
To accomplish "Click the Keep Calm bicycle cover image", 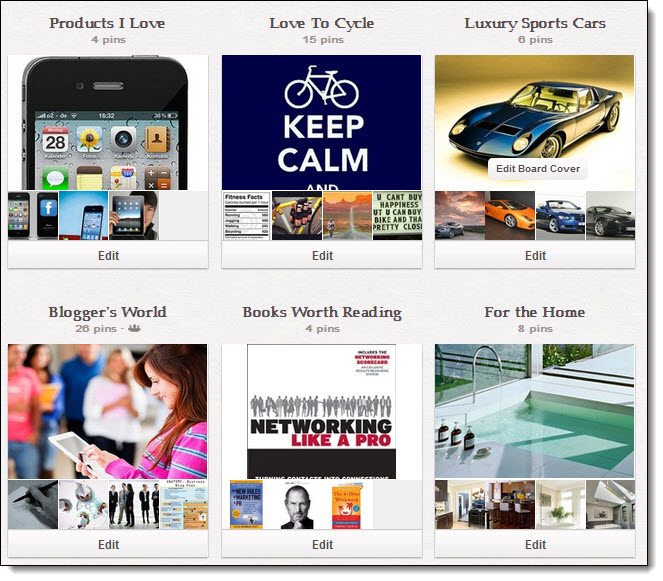I will [x=321, y=122].
